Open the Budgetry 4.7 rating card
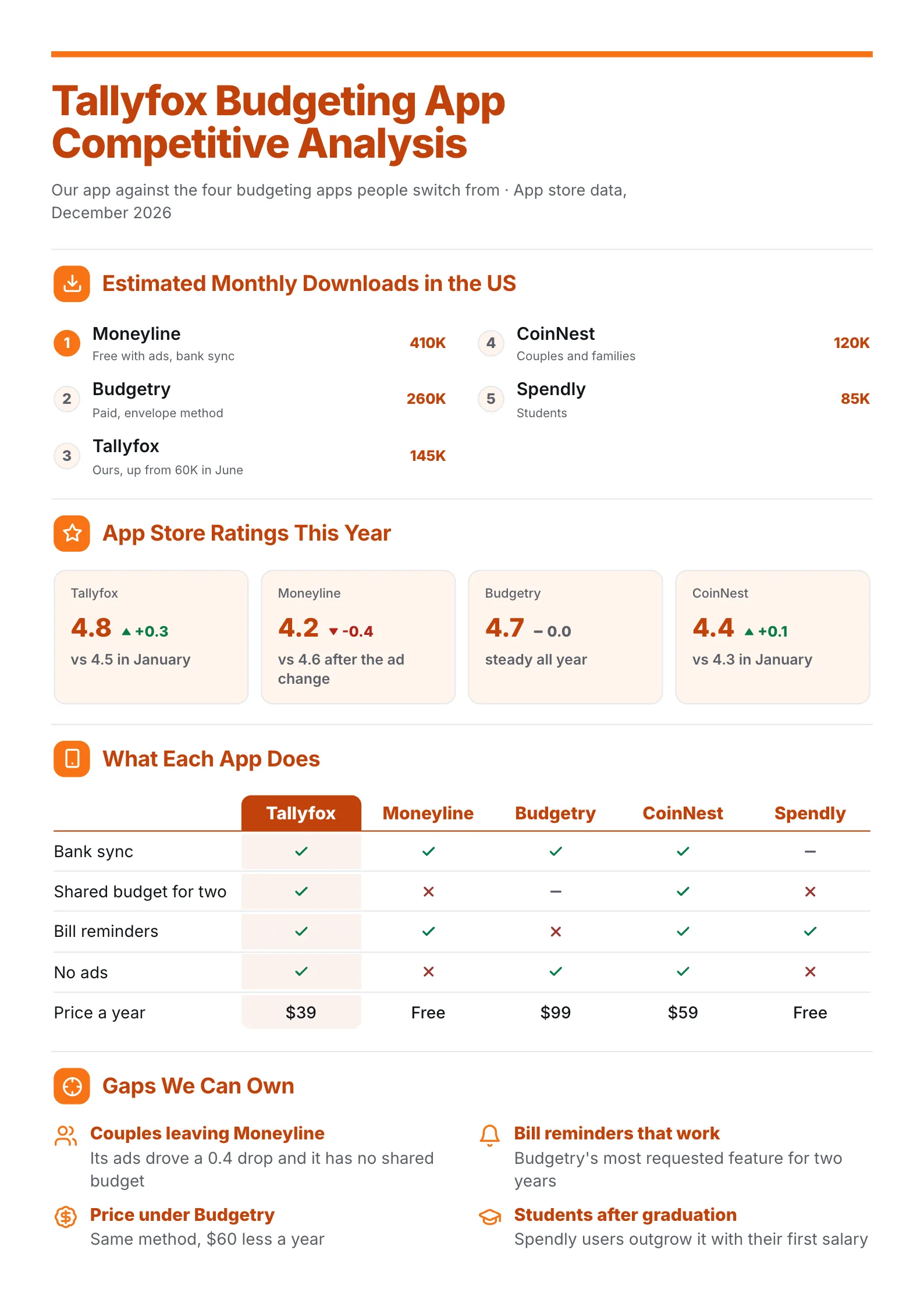This screenshot has height=1307, width=924. (566, 637)
